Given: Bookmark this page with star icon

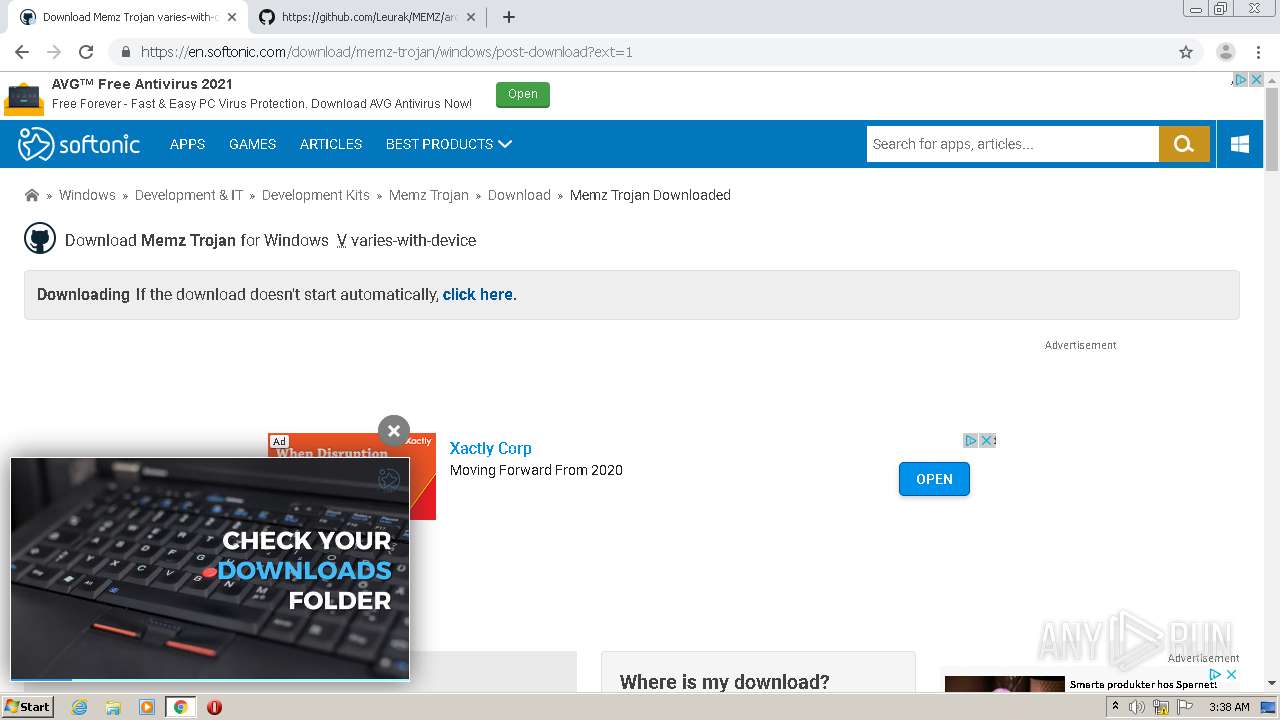Looking at the screenshot, I should (x=1186, y=52).
